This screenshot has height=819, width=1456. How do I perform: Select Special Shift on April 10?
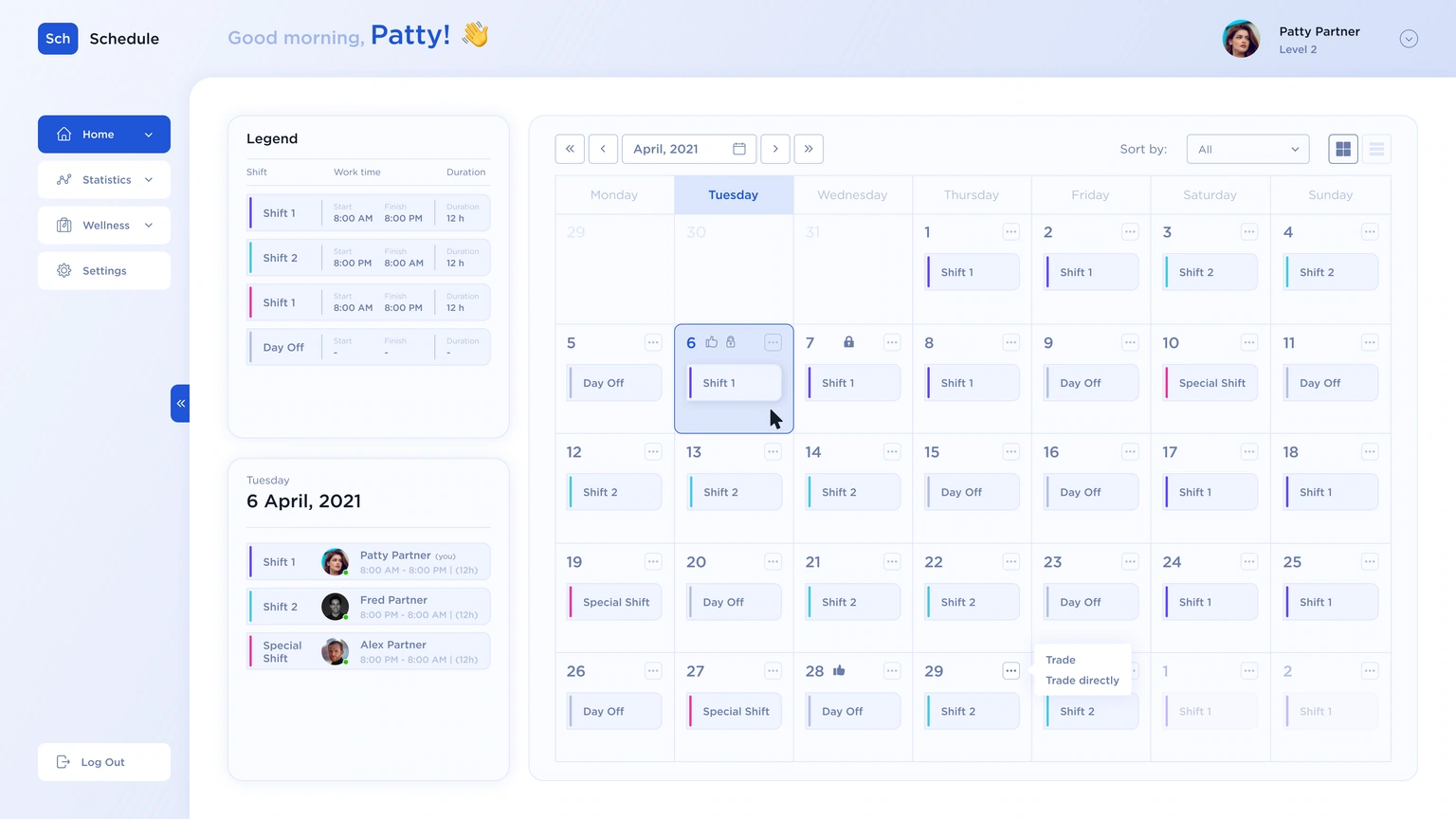[x=1210, y=383]
